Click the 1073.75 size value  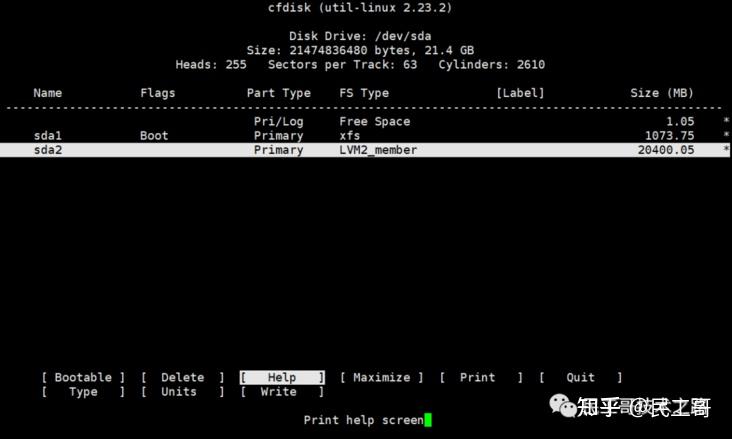[x=669, y=136]
